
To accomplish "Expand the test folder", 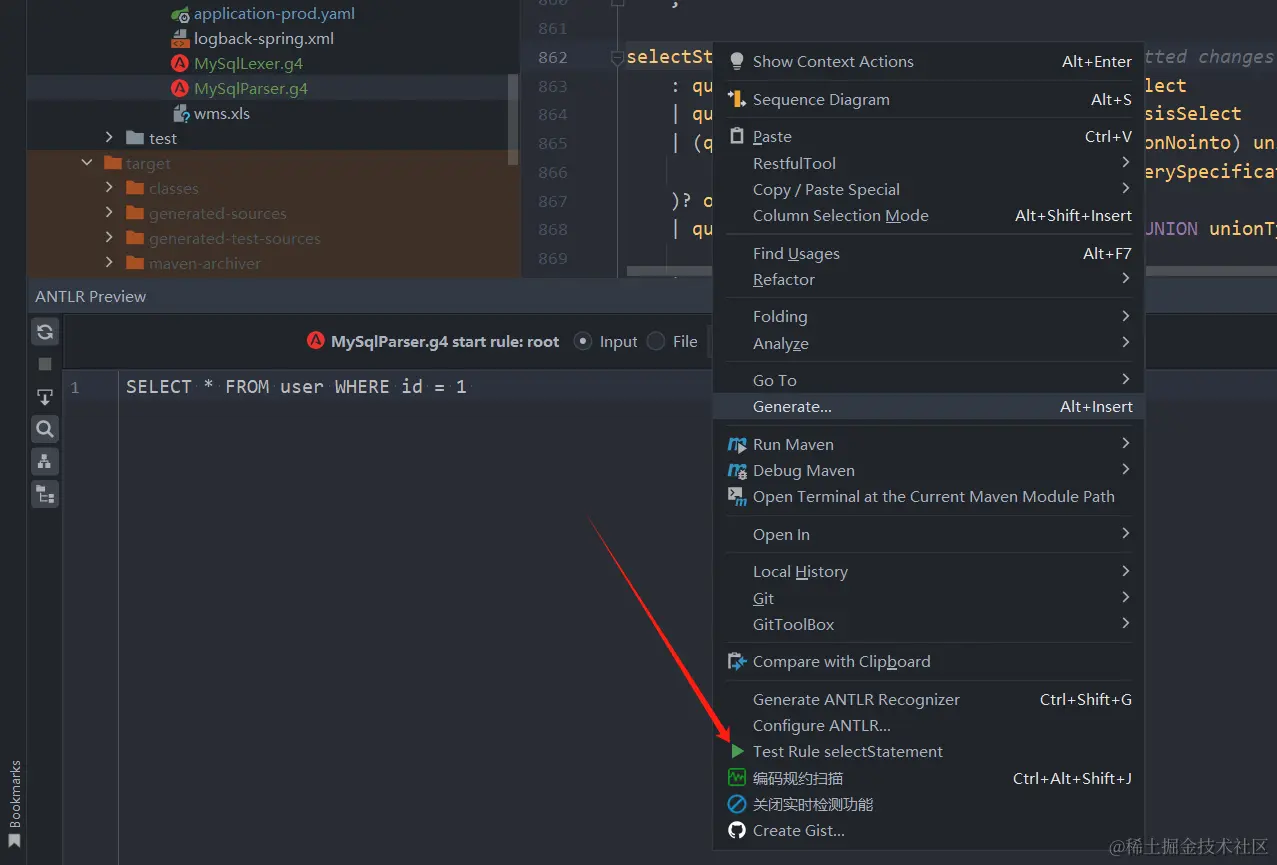I will 110,138.
